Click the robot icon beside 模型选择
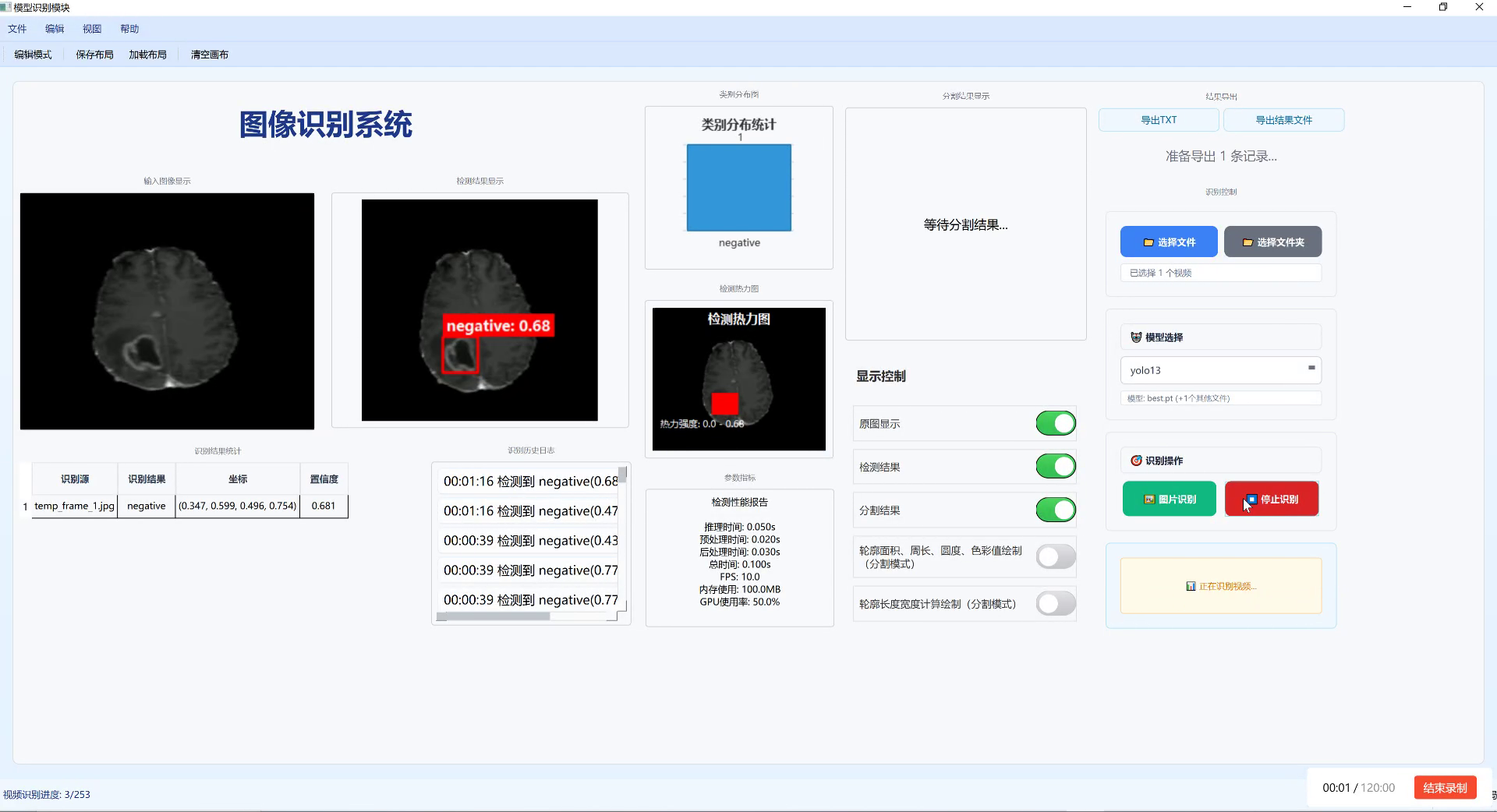Screen dimensions: 1497x812 click(1136, 337)
